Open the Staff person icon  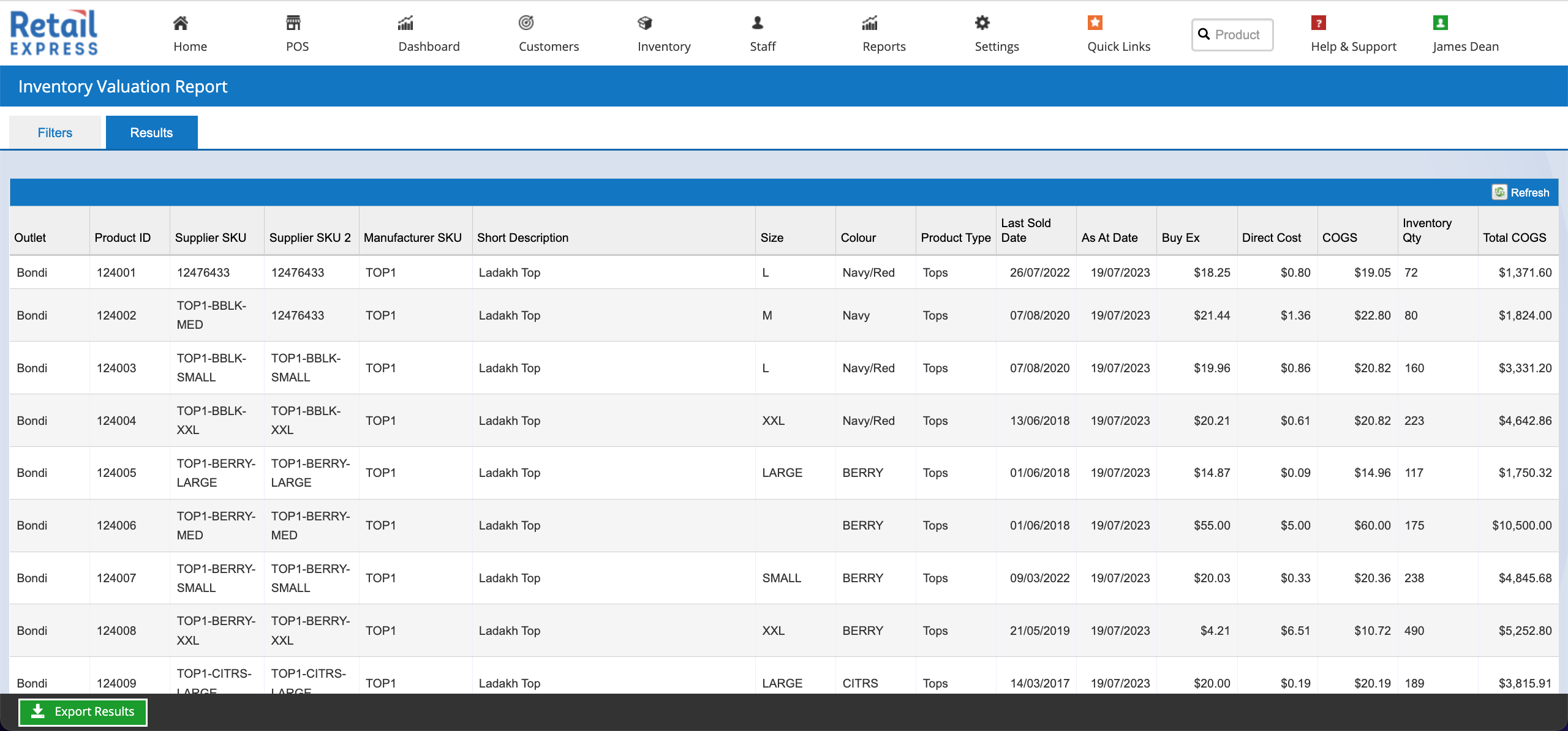tap(758, 23)
